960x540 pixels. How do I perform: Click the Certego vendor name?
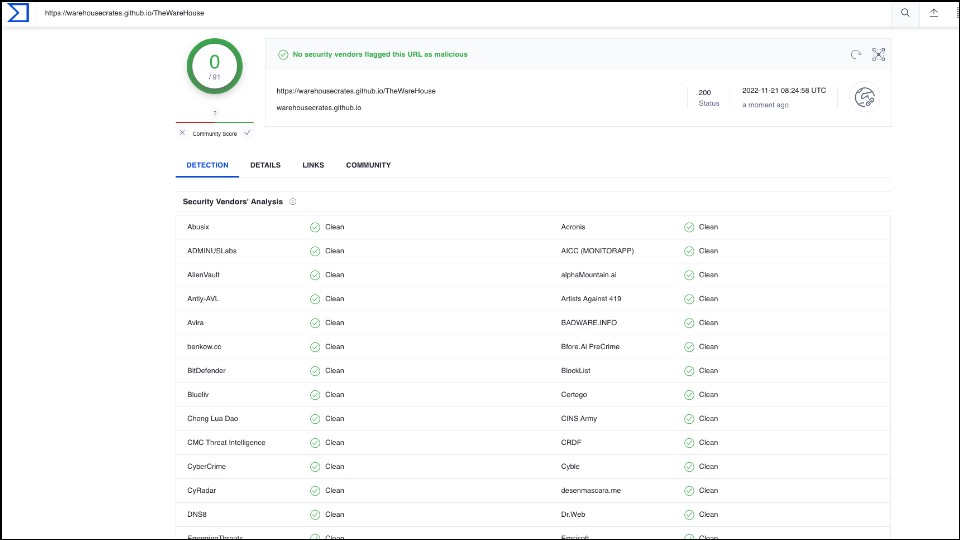[x=574, y=395]
